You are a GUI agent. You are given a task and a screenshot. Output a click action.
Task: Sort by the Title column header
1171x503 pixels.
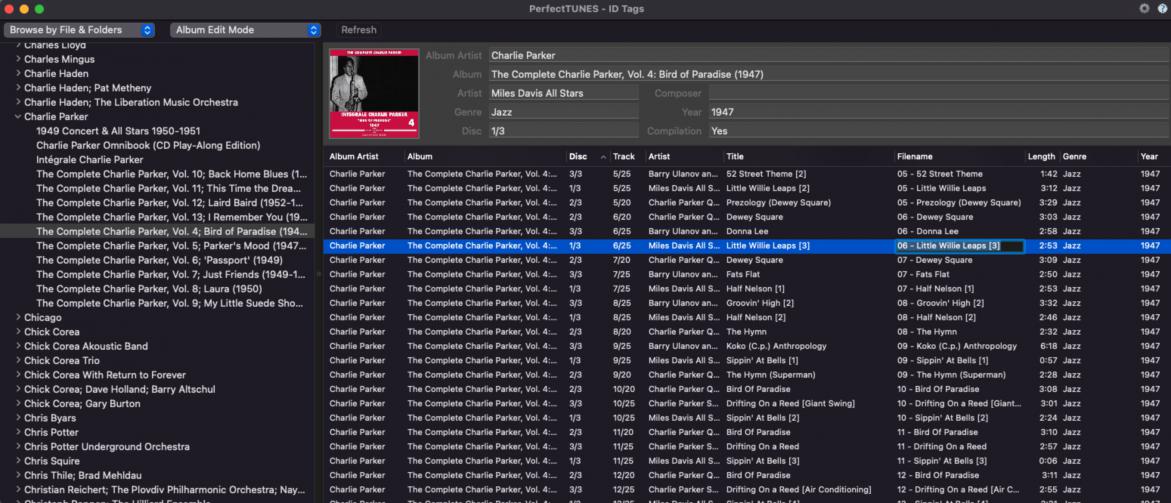click(x=742, y=157)
